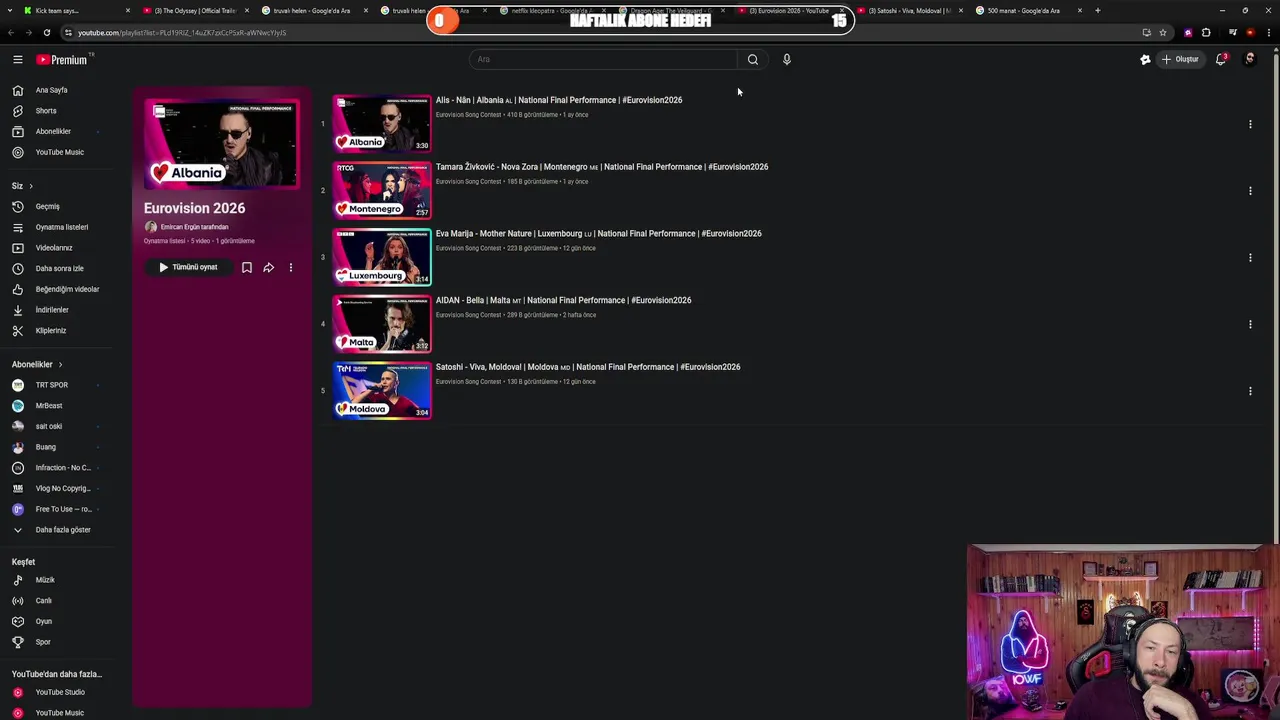Open Eva Marija - Mother Nature title

coord(599,234)
